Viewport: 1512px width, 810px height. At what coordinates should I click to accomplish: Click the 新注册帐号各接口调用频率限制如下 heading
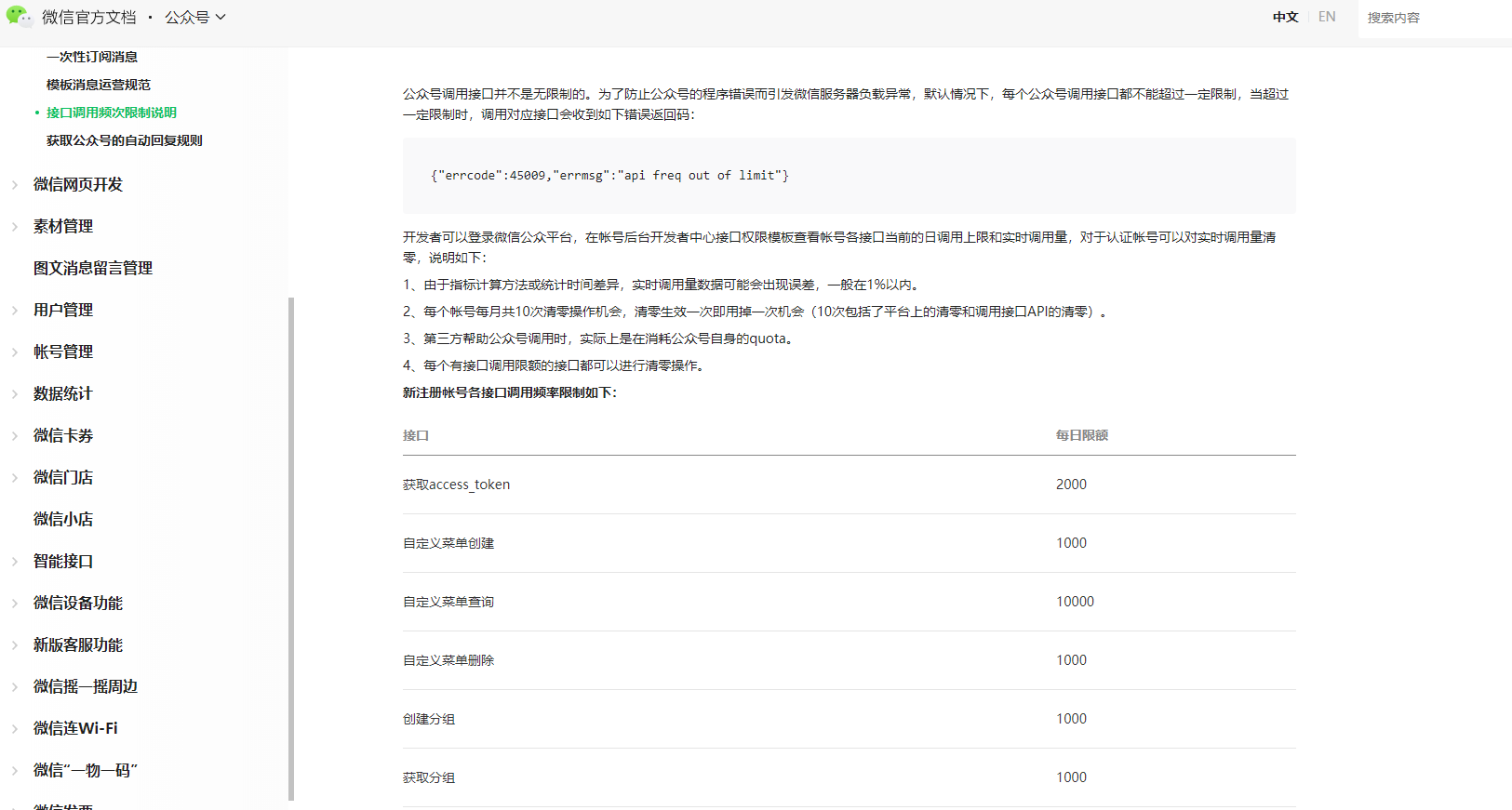pyautogui.click(x=510, y=392)
